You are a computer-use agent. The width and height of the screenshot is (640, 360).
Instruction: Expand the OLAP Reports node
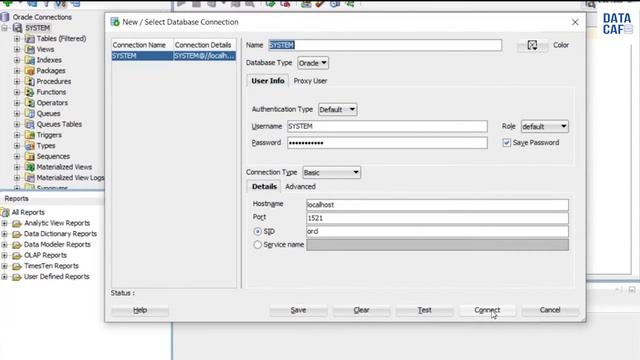tap(4, 256)
